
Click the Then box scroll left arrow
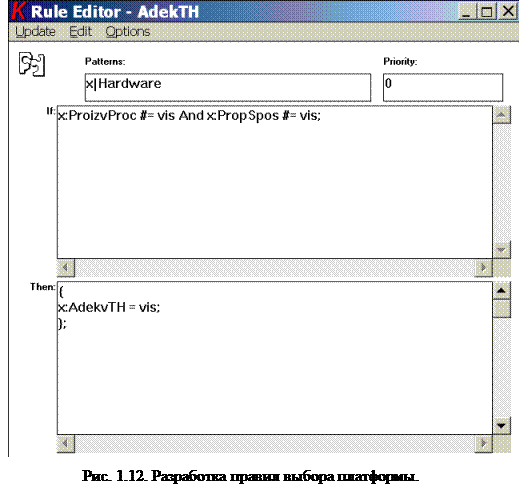66,444
